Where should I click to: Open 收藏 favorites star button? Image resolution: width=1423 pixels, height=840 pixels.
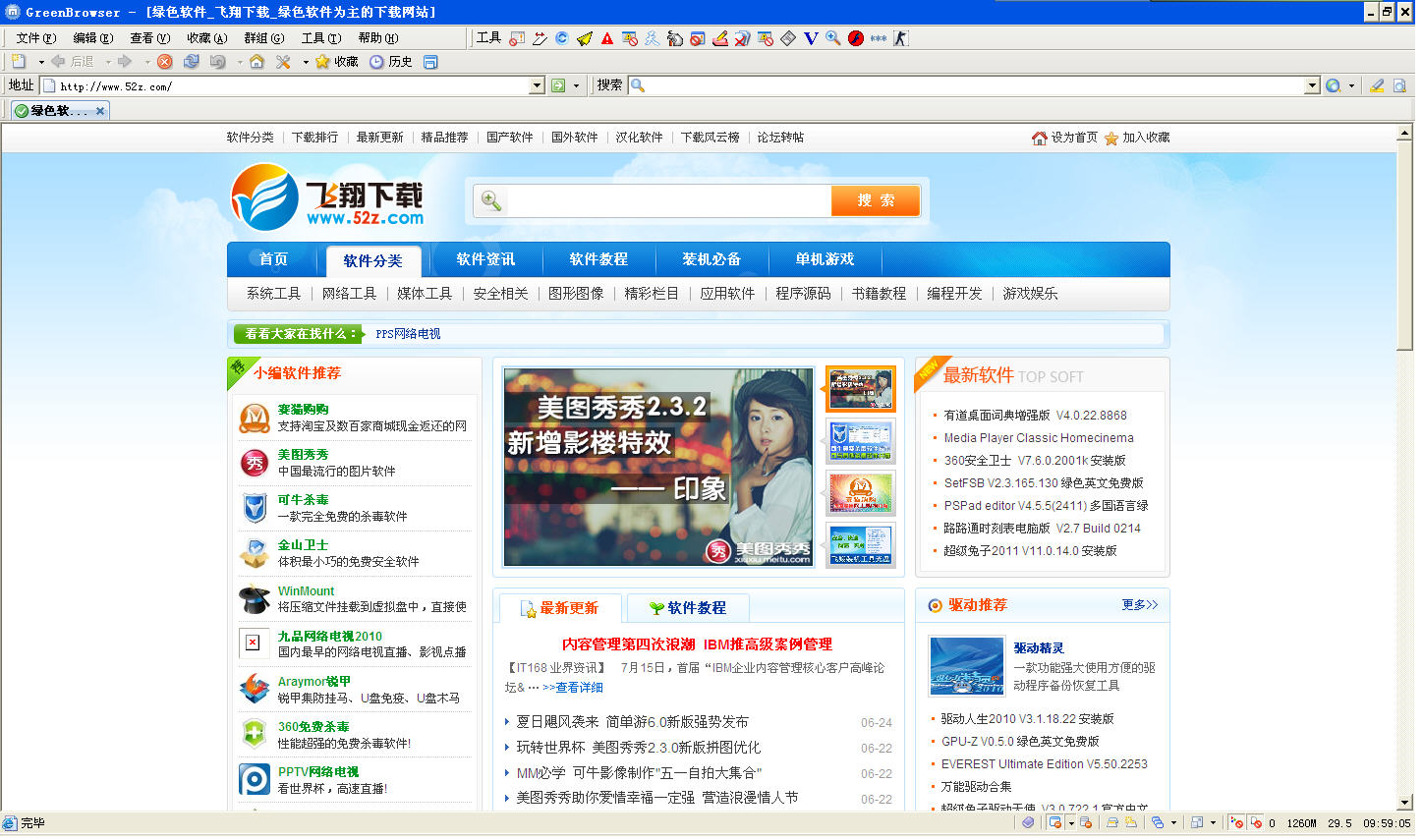(x=337, y=61)
